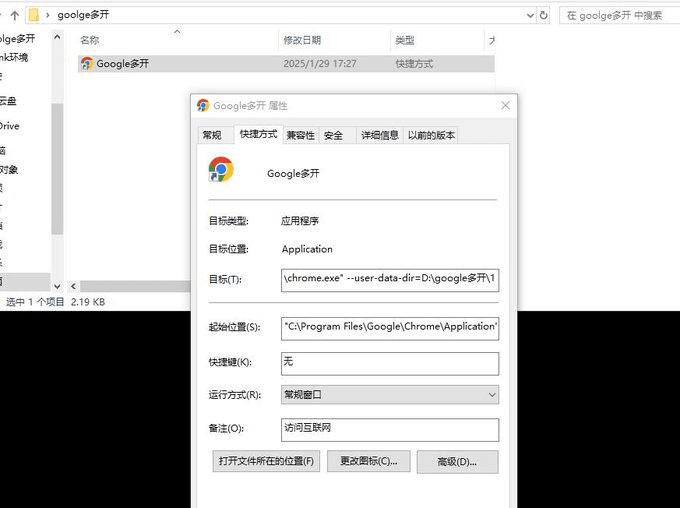
Task: Click the goolge多开 breadcrumb path segment
Action: click(x=83, y=15)
